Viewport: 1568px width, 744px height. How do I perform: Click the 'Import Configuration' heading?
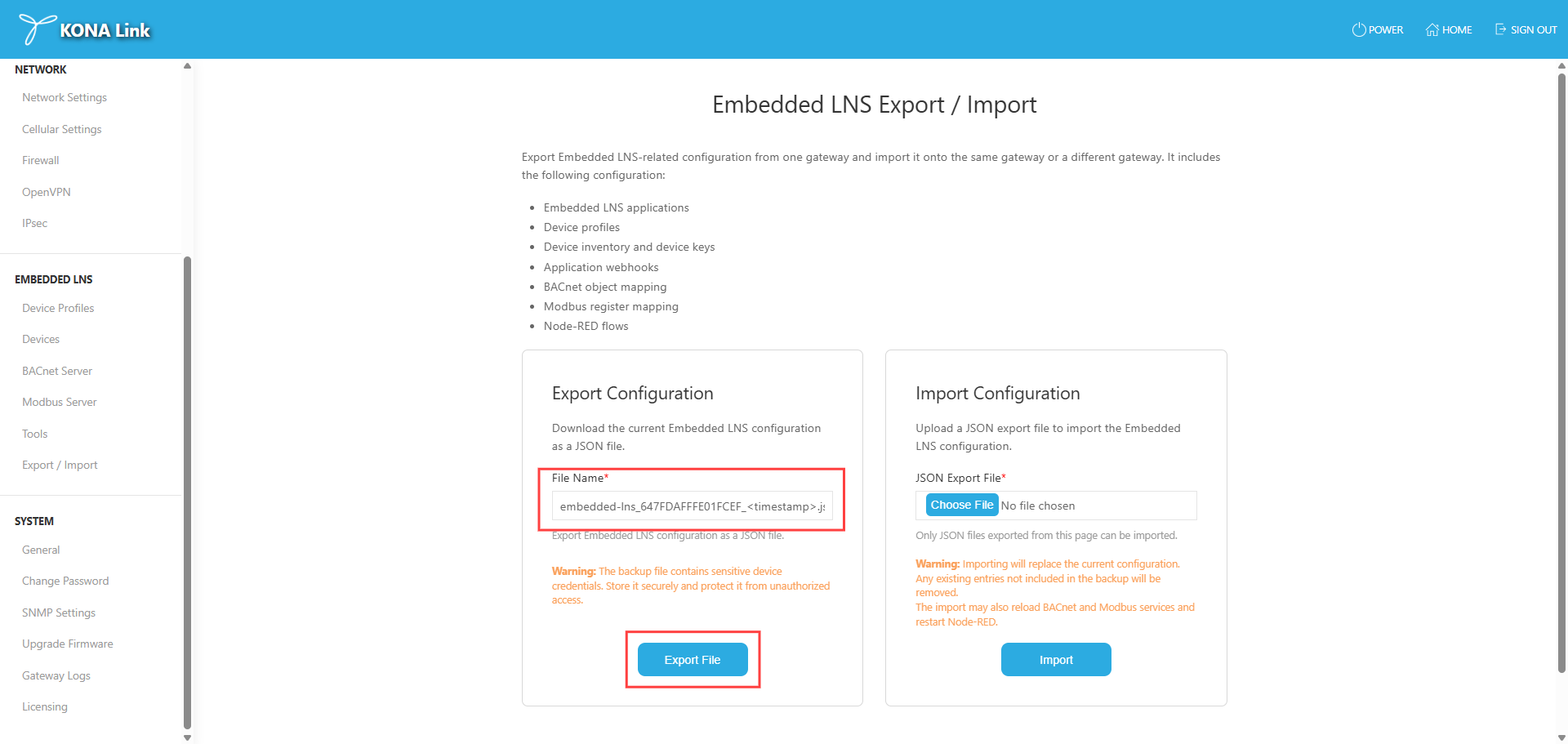(998, 394)
